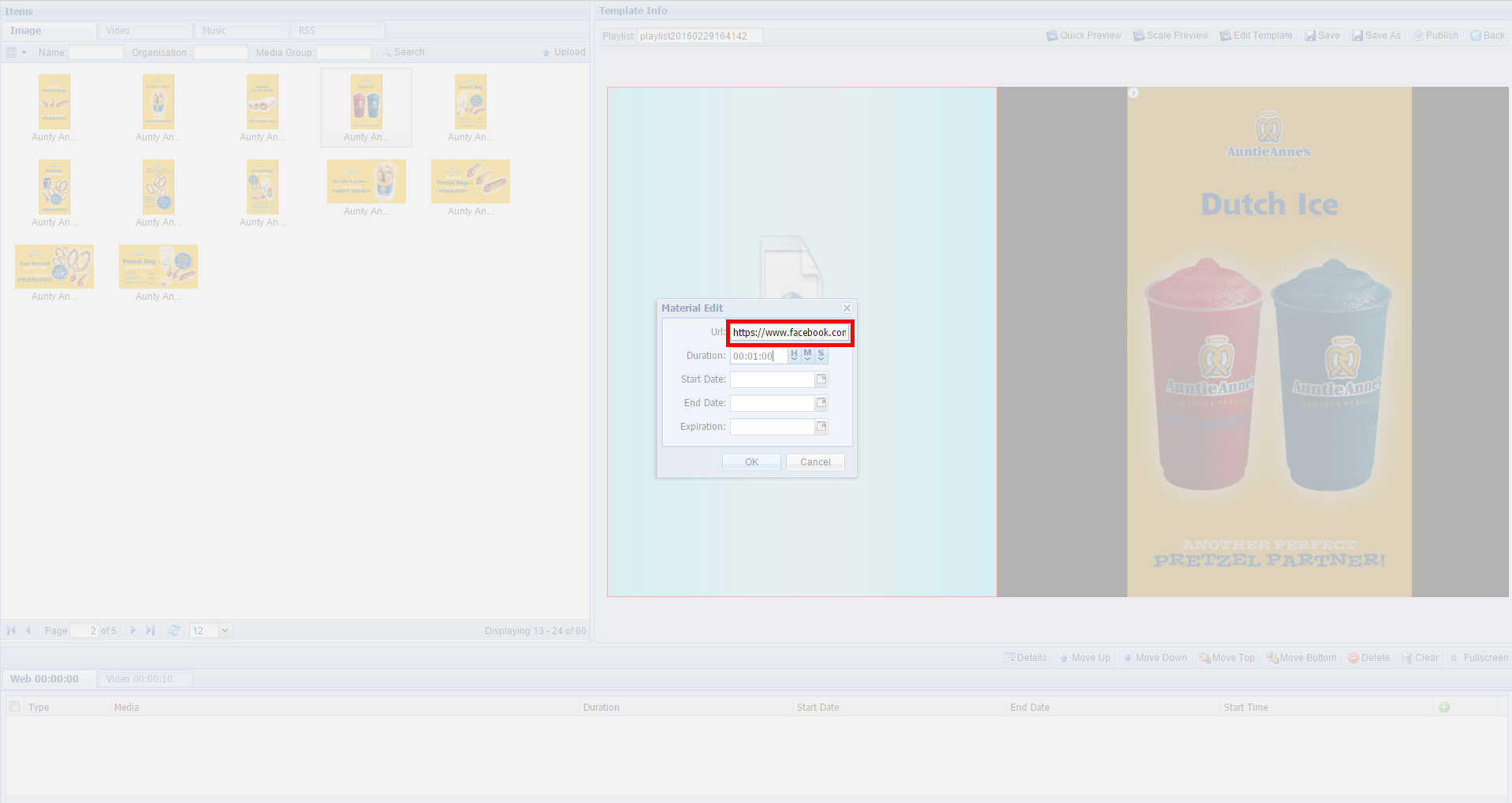Open the page size dropdown showing 12
This screenshot has height=803, width=1512.
[225, 630]
